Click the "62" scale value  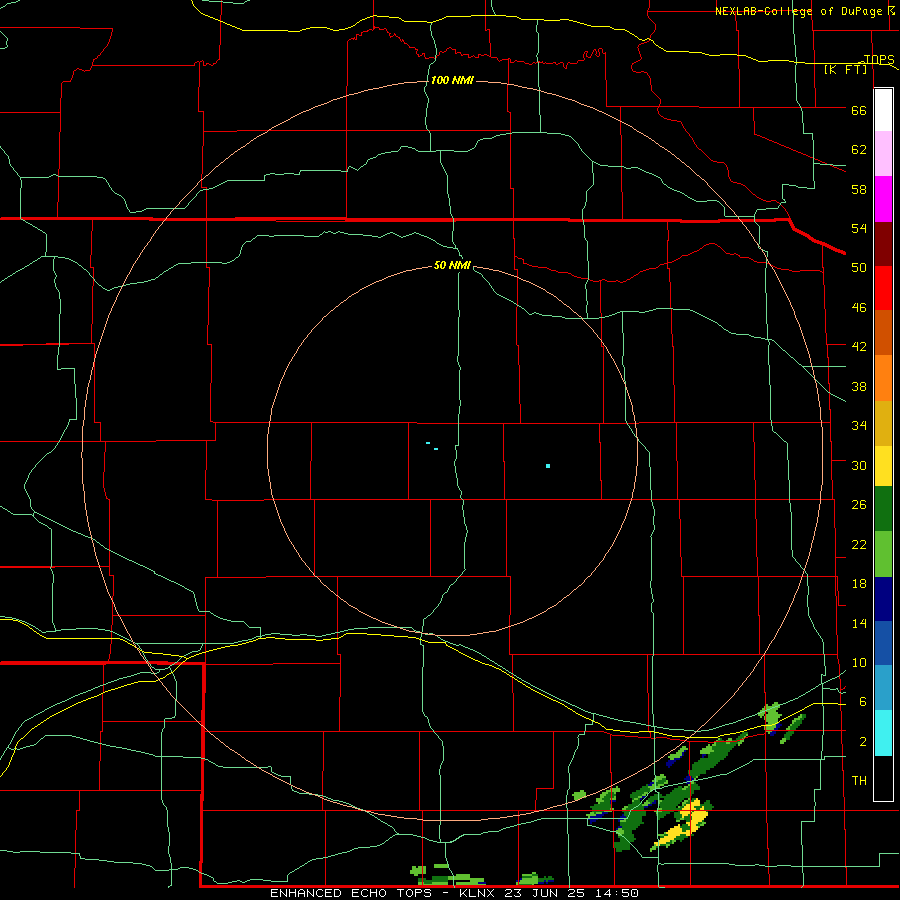pos(859,150)
